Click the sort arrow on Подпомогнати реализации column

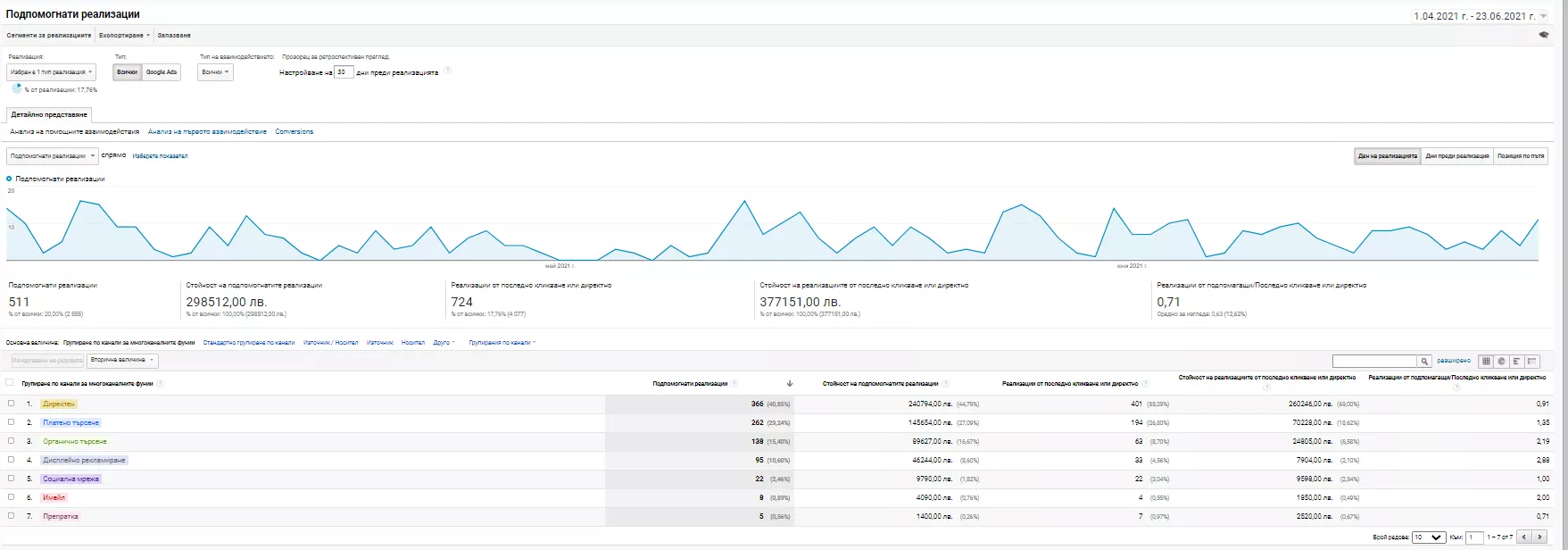790,384
